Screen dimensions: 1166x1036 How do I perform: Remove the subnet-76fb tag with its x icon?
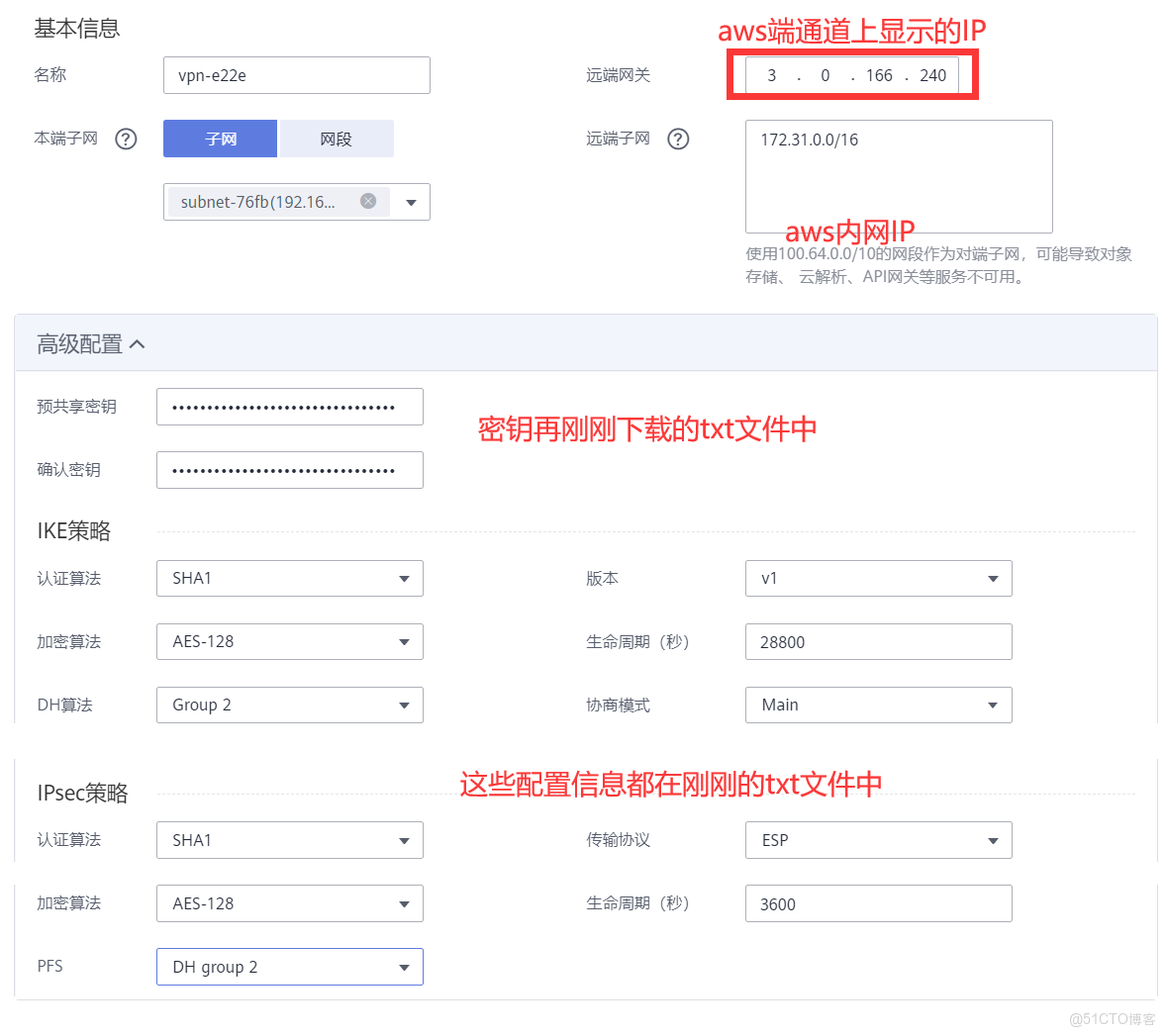[368, 202]
